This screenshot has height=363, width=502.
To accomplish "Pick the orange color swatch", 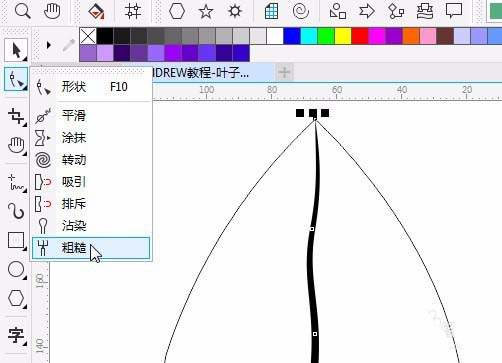I will pyautogui.click(x=411, y=36).
